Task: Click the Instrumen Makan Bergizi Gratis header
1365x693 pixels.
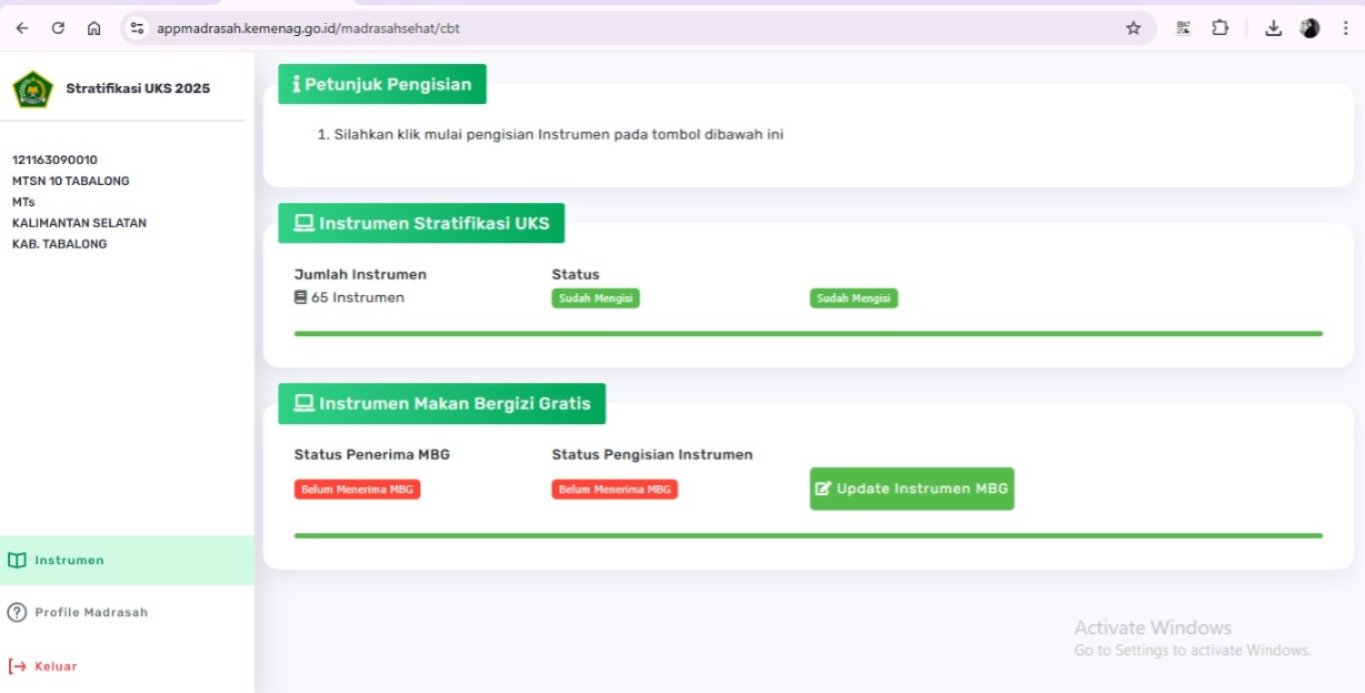Action: [442, 404]
